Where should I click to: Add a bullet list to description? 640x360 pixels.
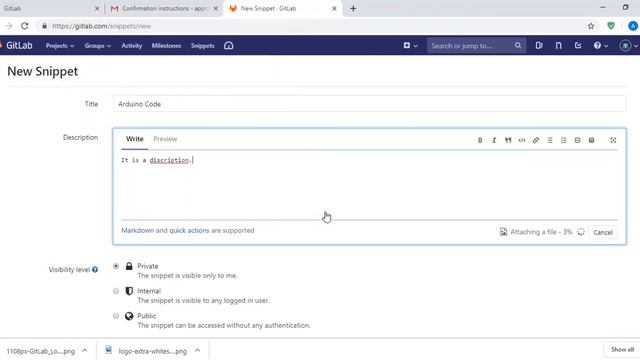point(549,140)
